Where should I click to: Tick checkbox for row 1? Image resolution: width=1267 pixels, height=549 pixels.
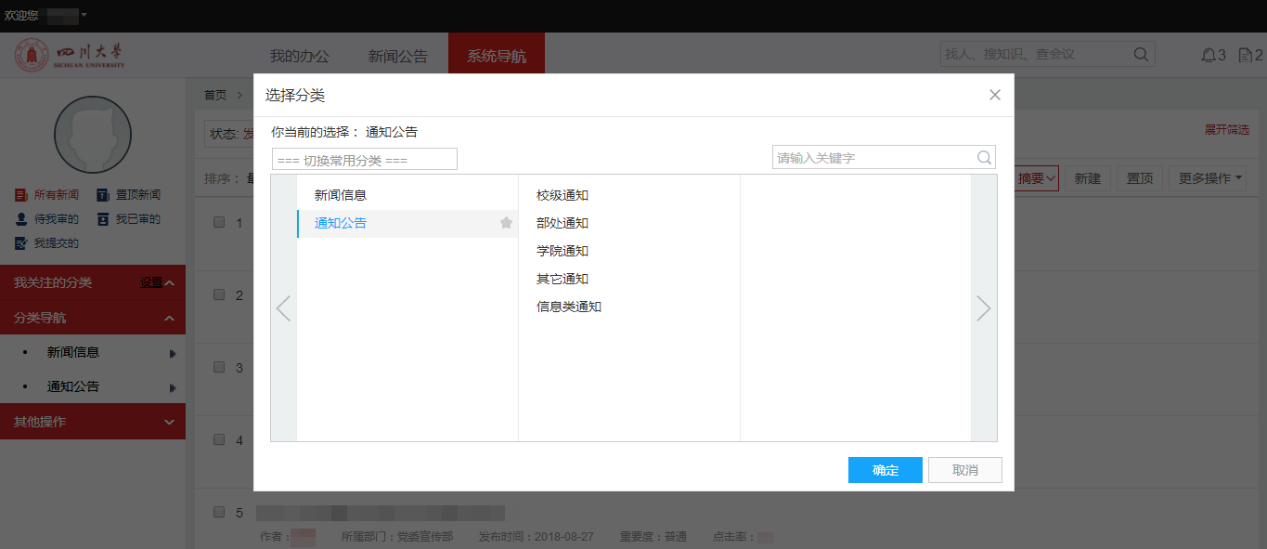pyautogui.click(x=219, y=222)
